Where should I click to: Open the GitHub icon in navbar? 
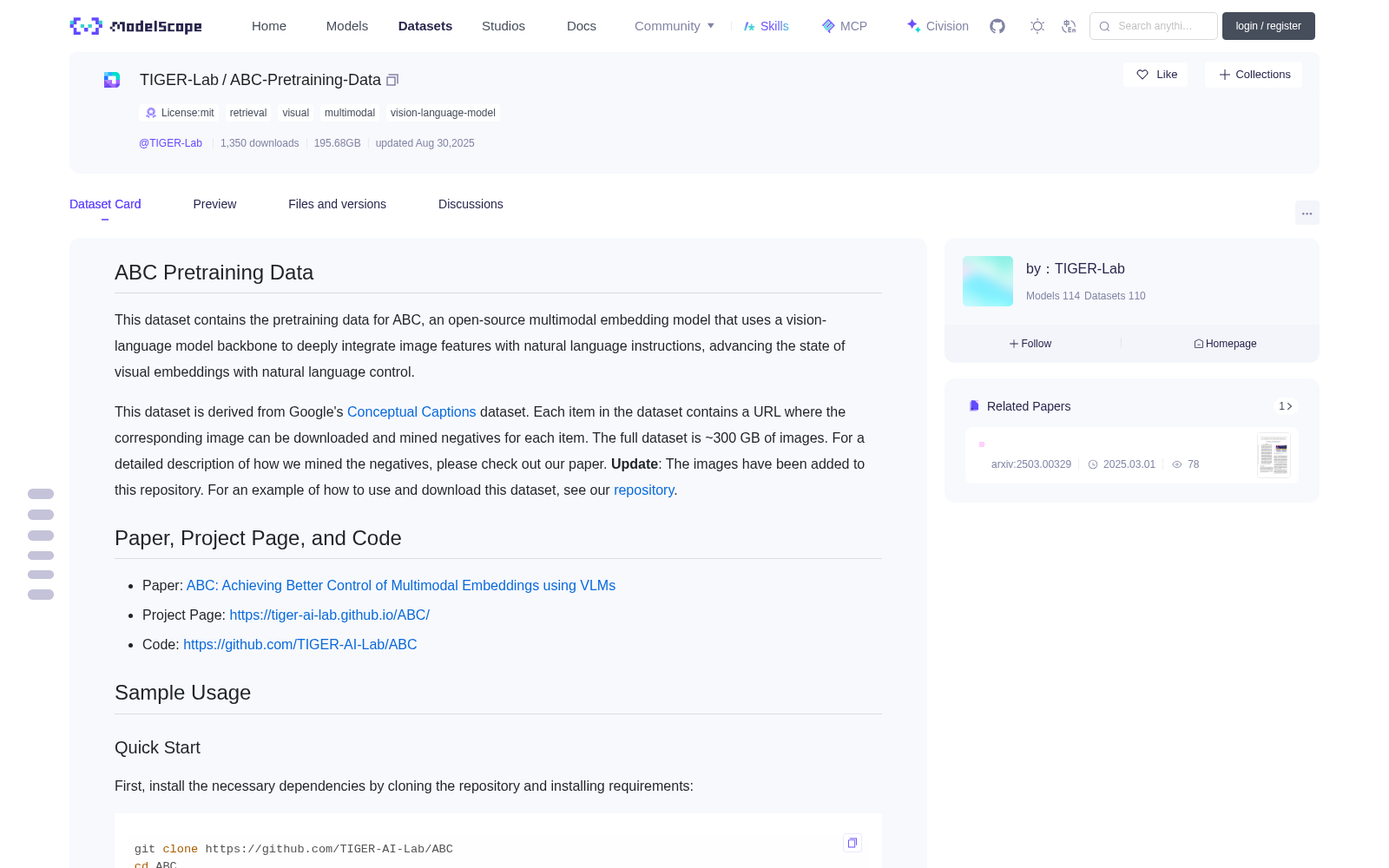coord(997,26)
